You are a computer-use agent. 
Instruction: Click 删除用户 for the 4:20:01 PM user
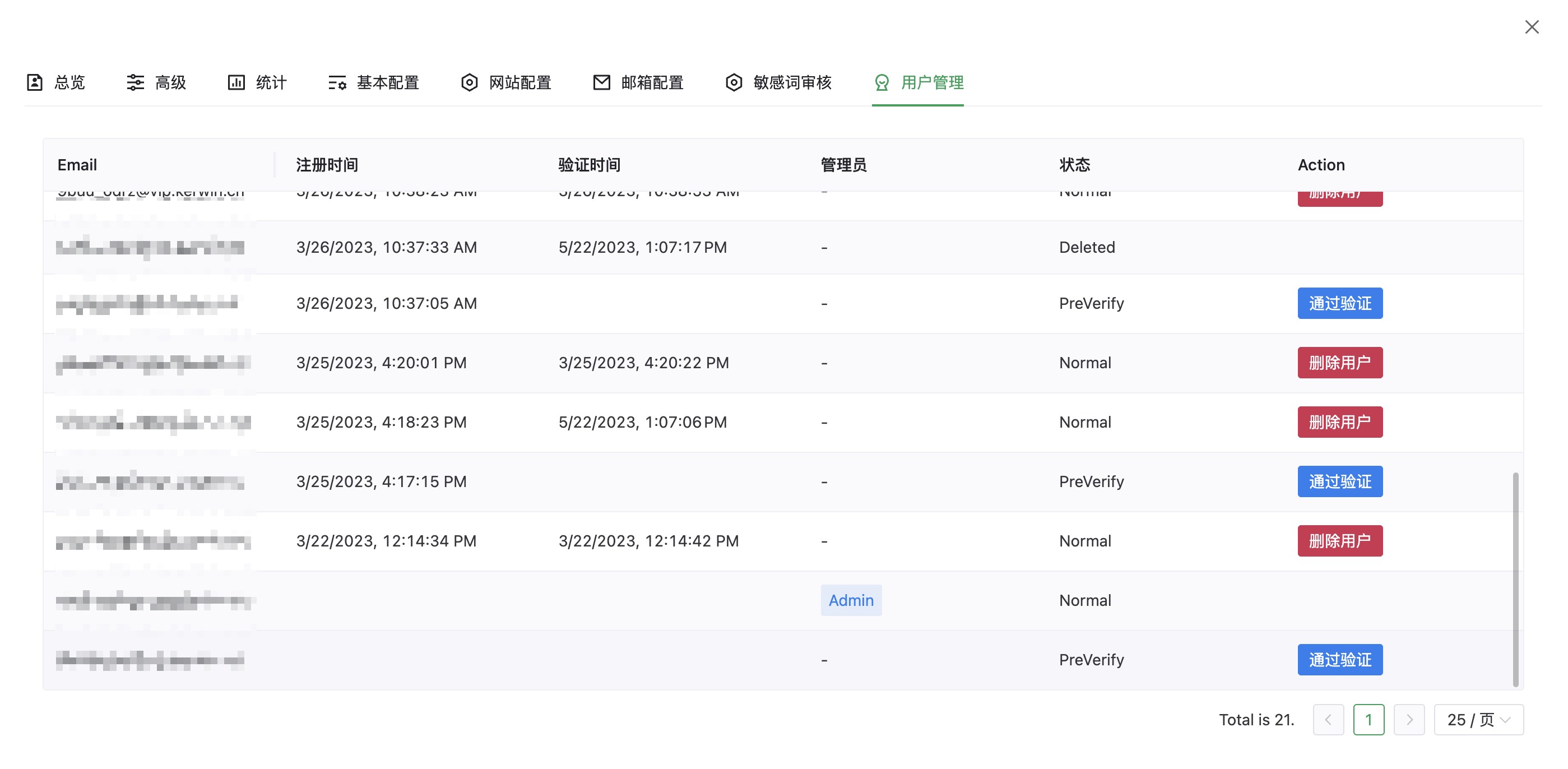(x=1339, y=363)
